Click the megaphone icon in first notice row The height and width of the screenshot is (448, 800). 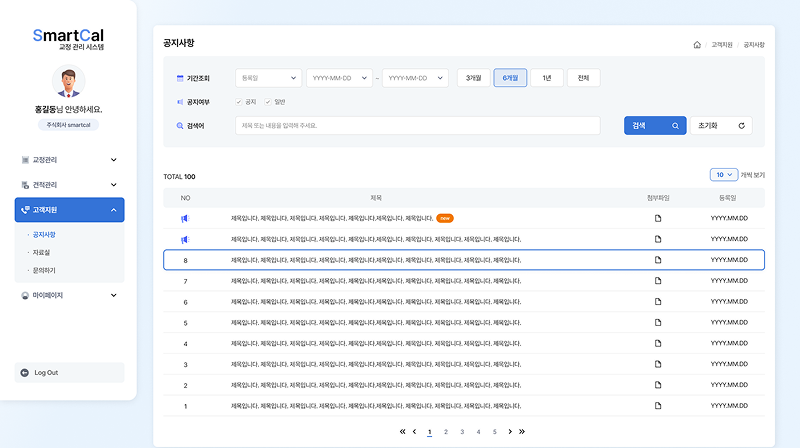[185, 218]
